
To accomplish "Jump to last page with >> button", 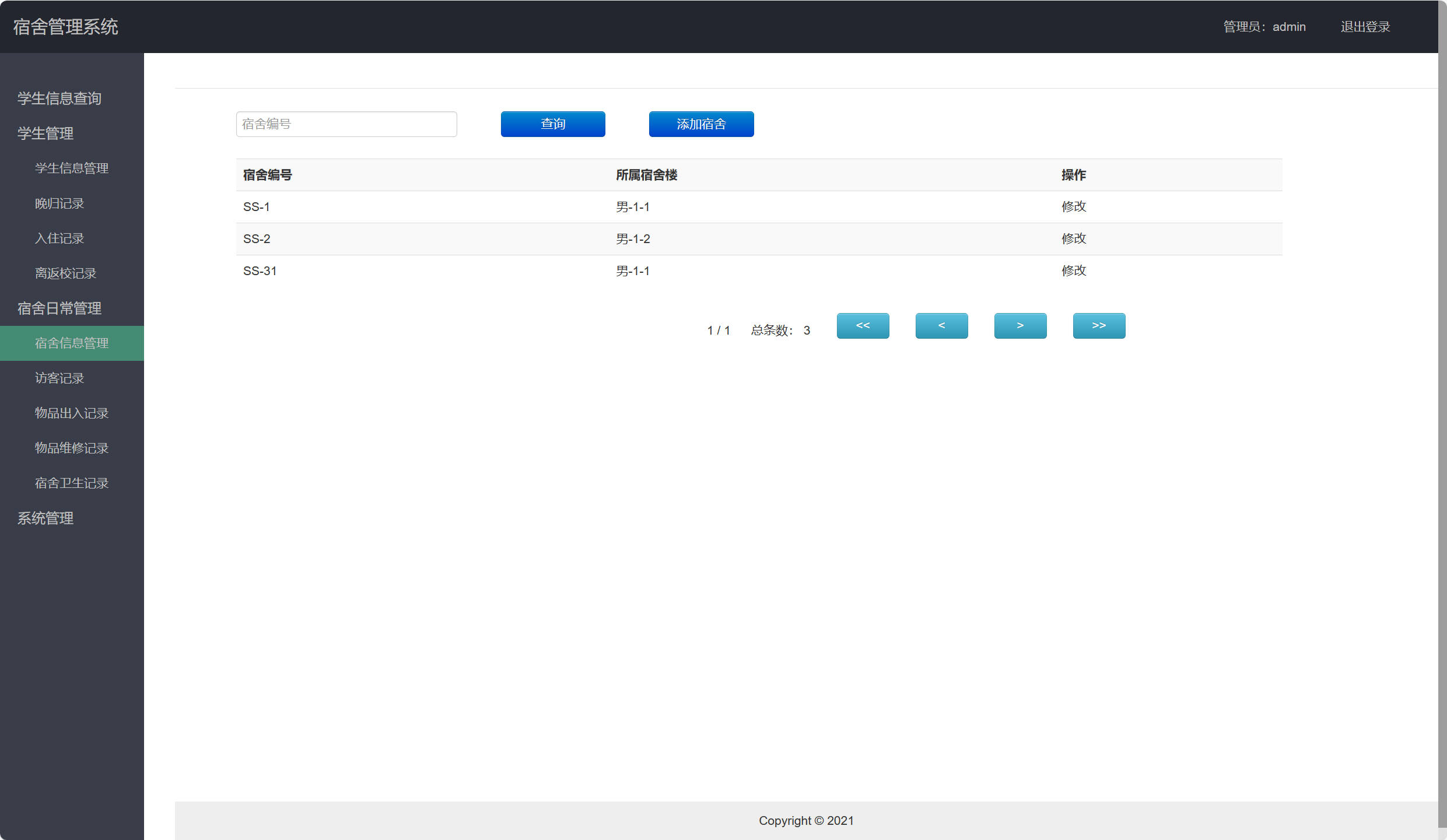I will coord(1098,326).
